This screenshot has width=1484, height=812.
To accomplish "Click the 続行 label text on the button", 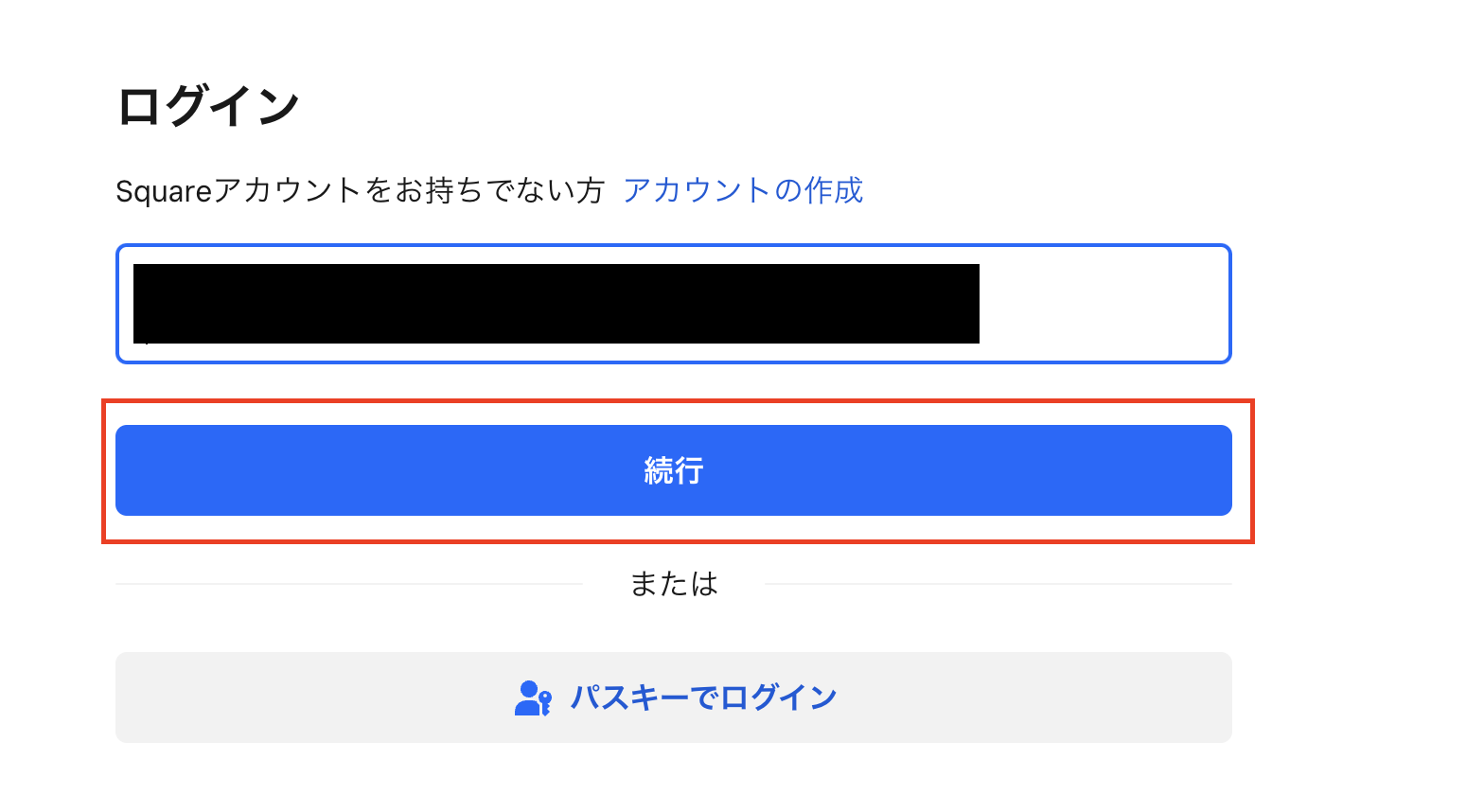I will 674,470.
